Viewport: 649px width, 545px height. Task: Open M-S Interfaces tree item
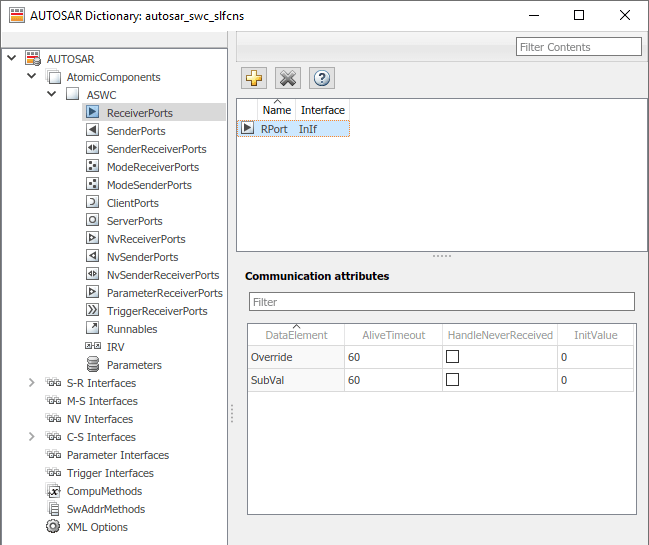pyautogui.click(x=102, y=401)
